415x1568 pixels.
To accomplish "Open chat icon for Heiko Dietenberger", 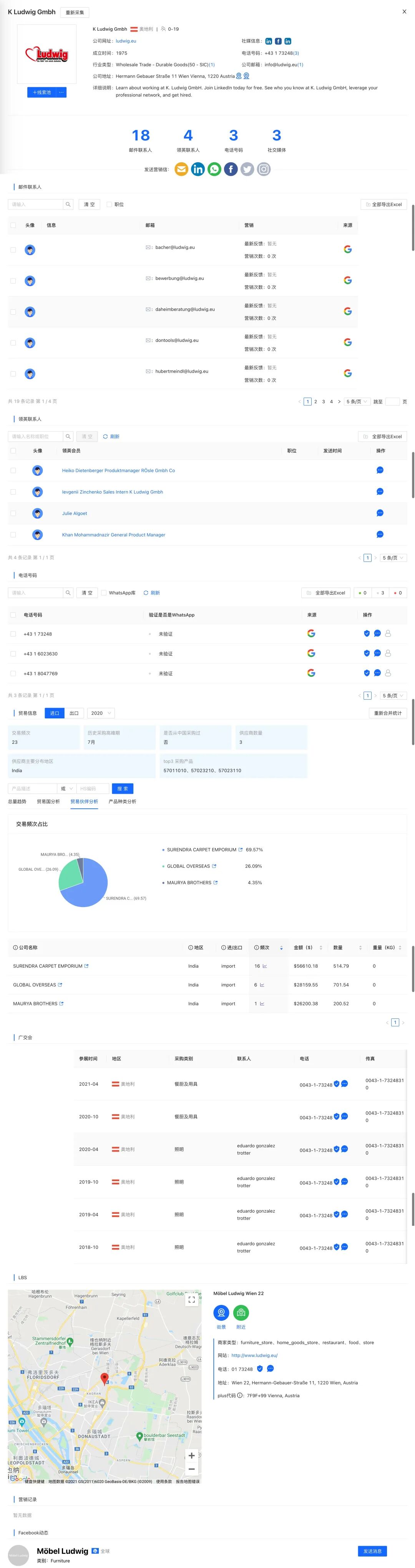I will tap(380, 470).
